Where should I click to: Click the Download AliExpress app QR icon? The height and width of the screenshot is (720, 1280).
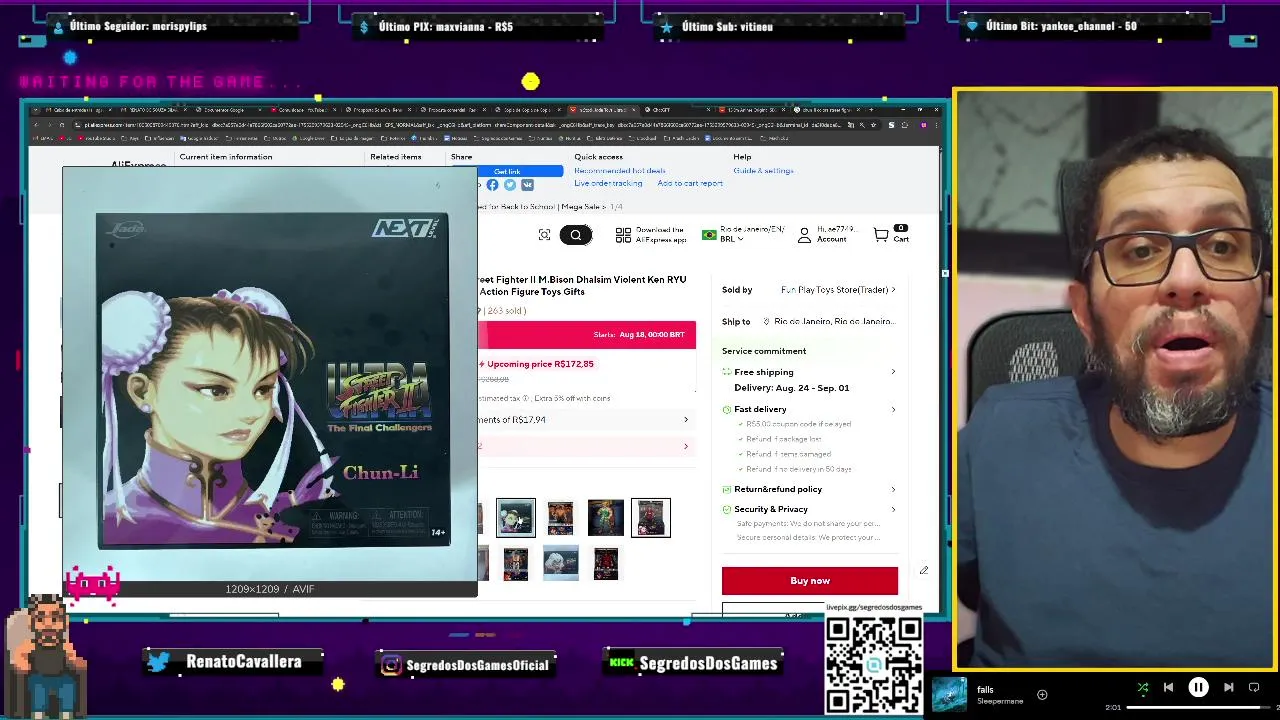623,235
